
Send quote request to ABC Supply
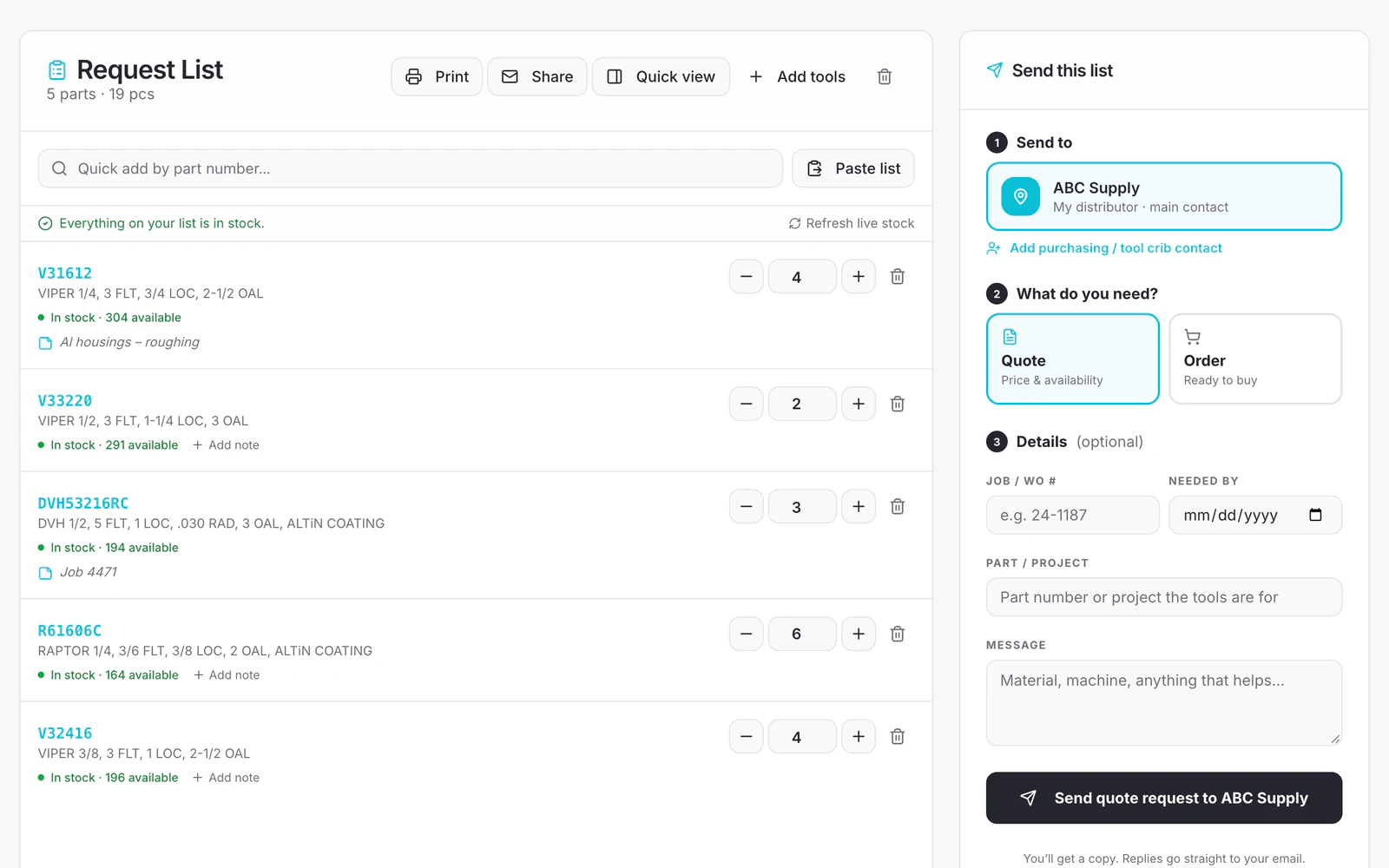[1164, 798]
